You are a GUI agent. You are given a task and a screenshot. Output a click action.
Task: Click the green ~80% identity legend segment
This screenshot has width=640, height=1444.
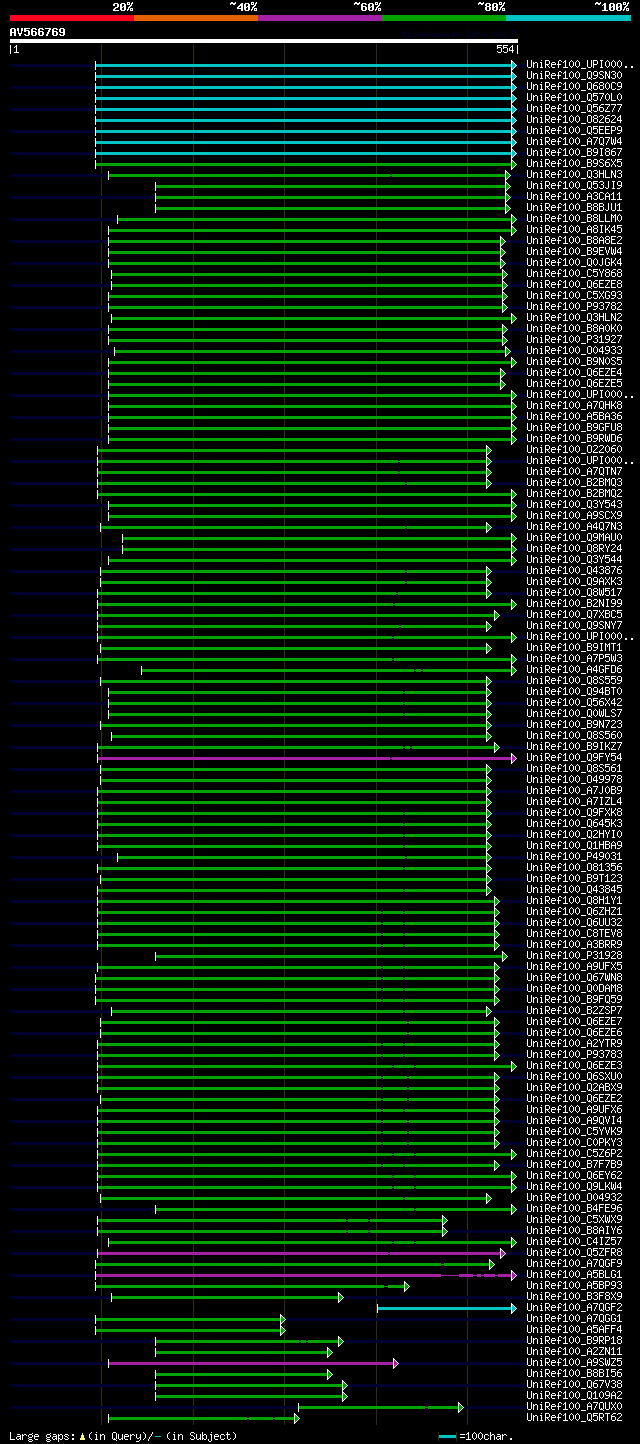click(x=443, y=17)
